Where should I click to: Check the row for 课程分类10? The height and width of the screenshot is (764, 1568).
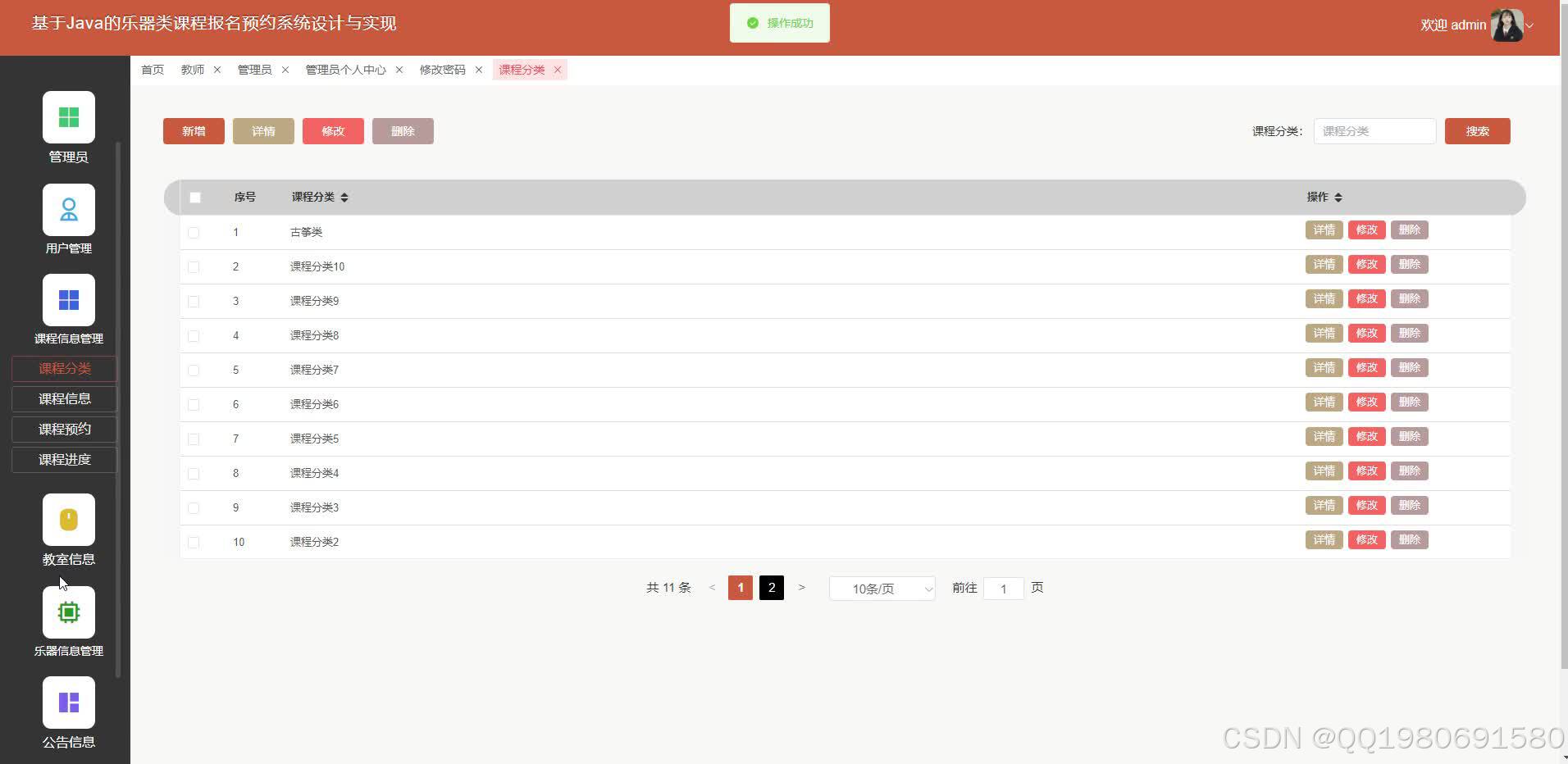194,267
